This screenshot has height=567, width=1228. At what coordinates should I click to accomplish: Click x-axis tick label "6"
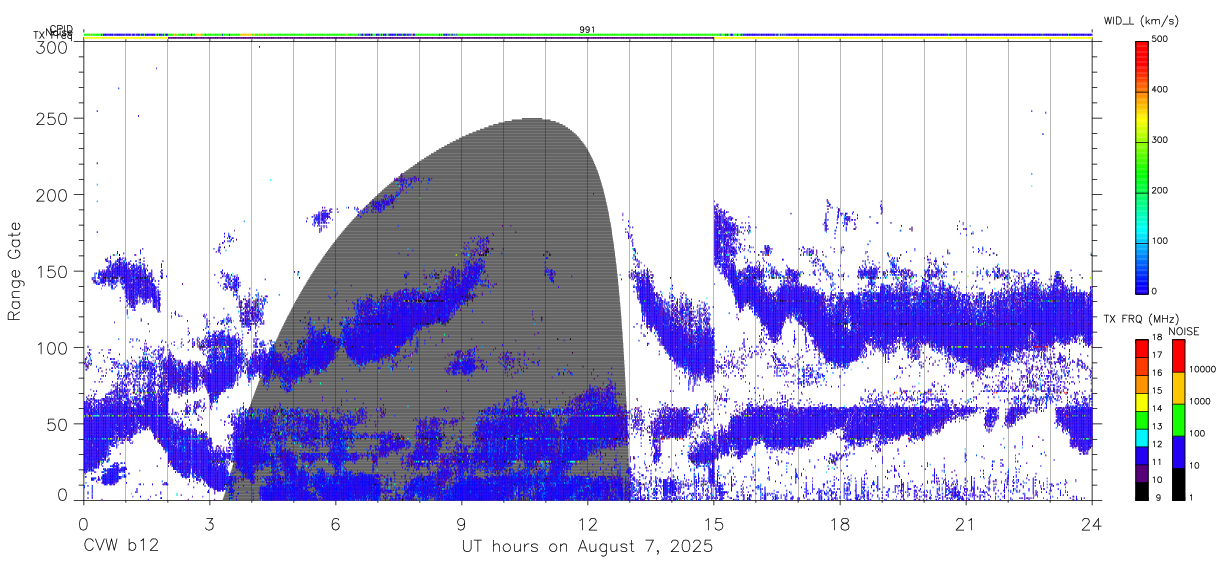(x=335, y=524)
